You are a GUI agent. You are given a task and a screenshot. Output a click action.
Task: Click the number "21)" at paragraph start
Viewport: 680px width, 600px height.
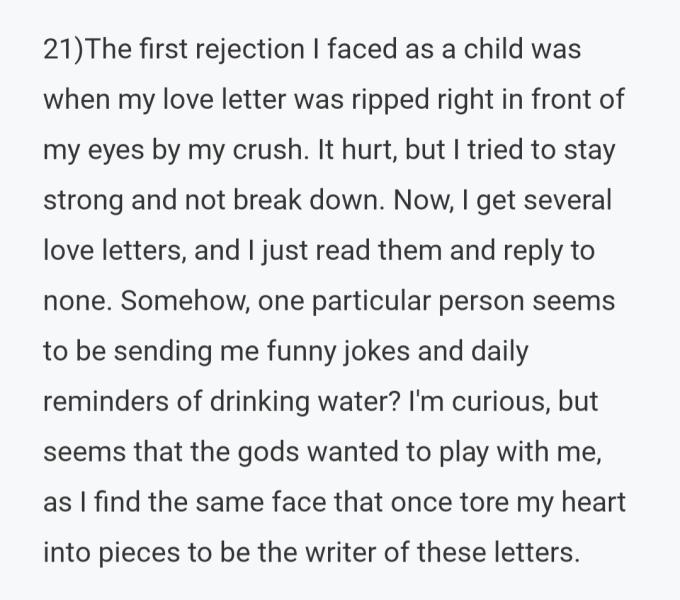pyautogui.click(x=62, y=49)
